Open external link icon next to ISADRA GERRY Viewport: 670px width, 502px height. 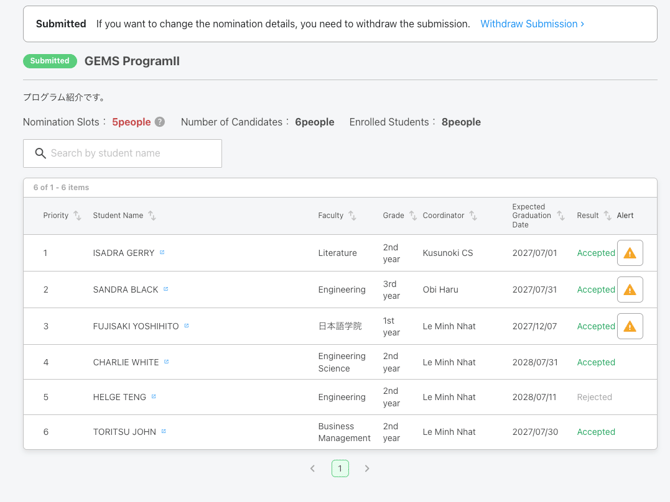click(162, 253)
